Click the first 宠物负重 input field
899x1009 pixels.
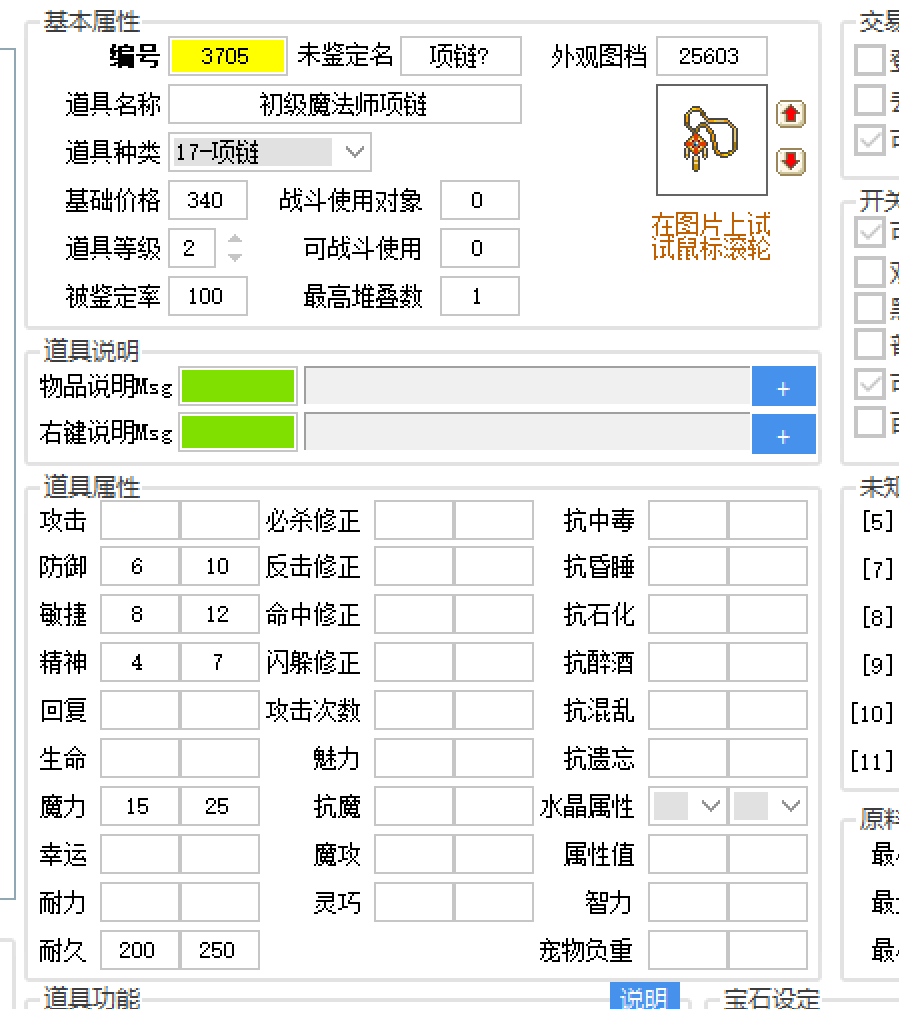[687, 950]
